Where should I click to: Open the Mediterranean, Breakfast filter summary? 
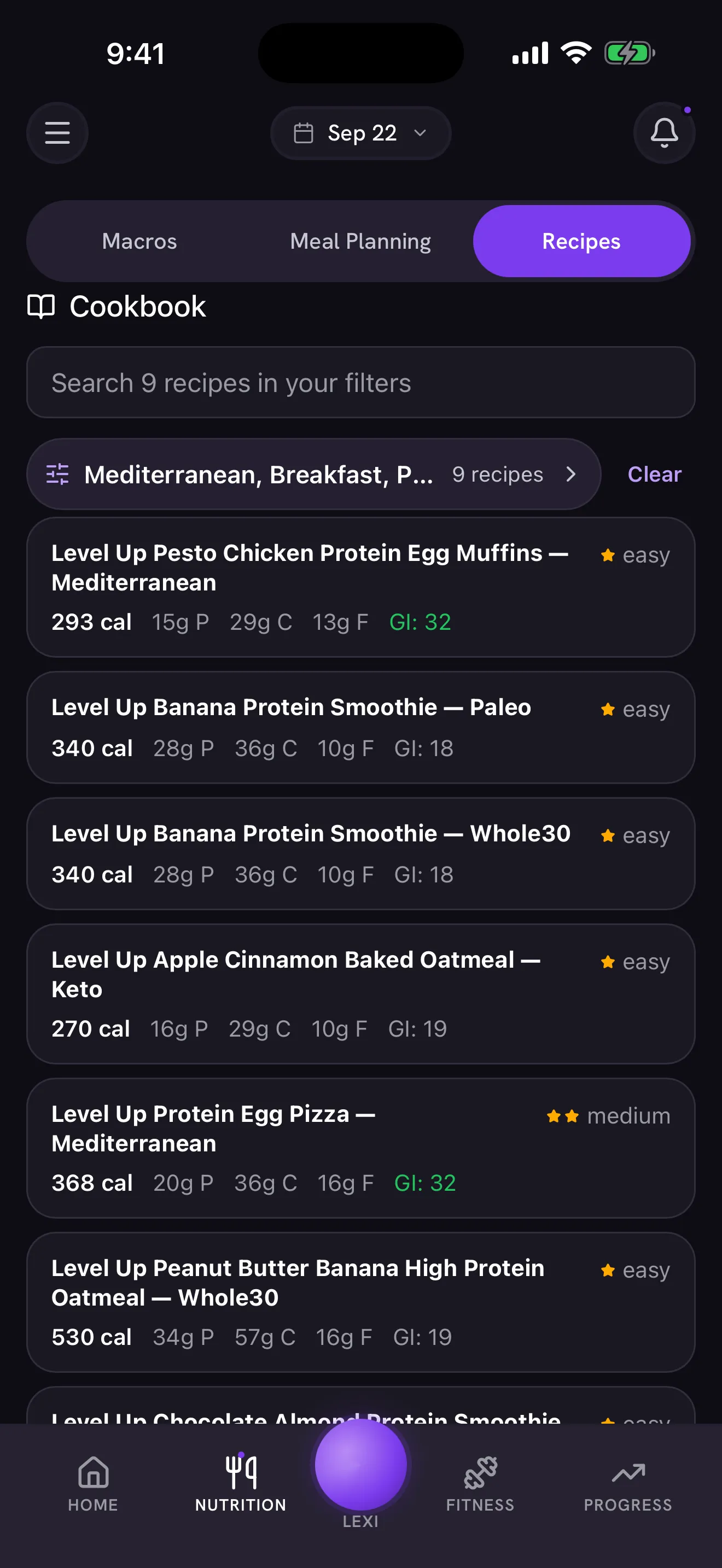click(313, 474)
